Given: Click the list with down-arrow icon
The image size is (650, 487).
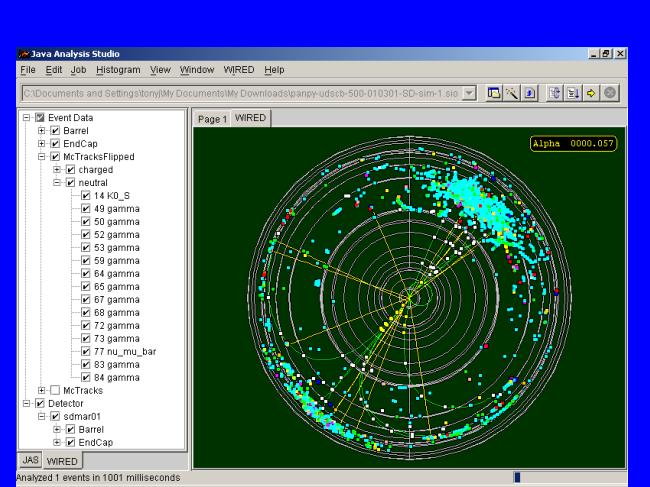Looking at the screenshot, I should [574, 92].
